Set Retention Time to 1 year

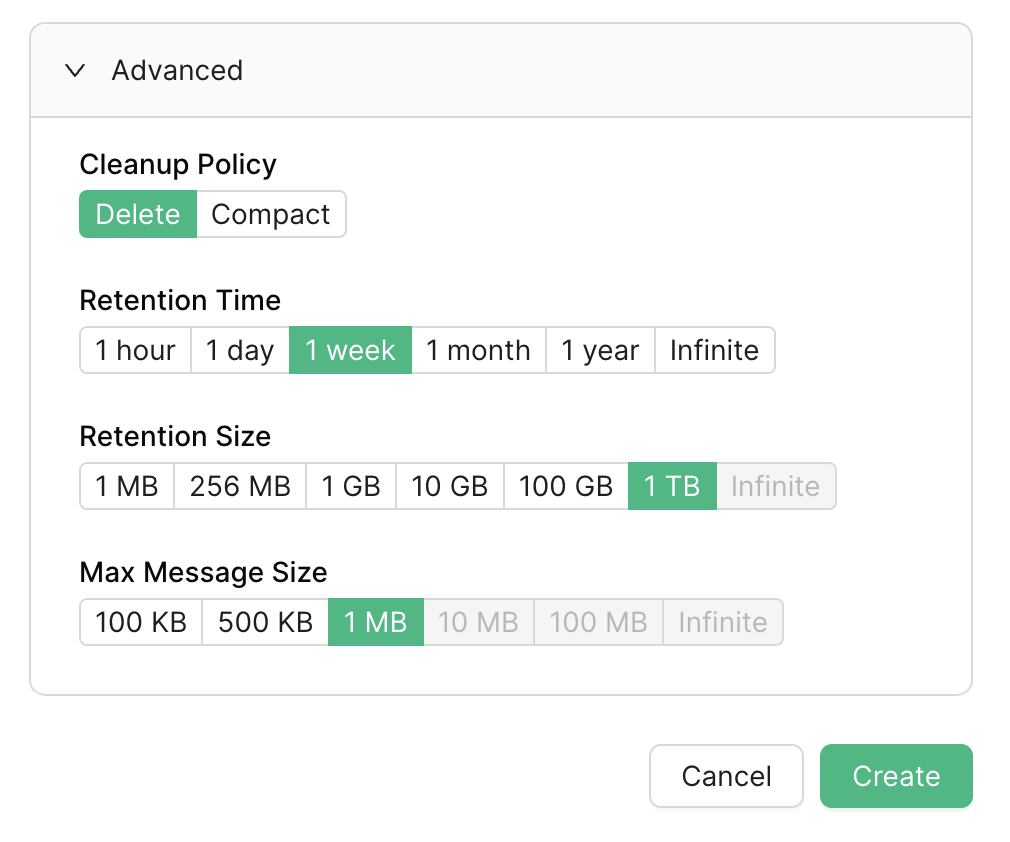[x=600, y=350]
